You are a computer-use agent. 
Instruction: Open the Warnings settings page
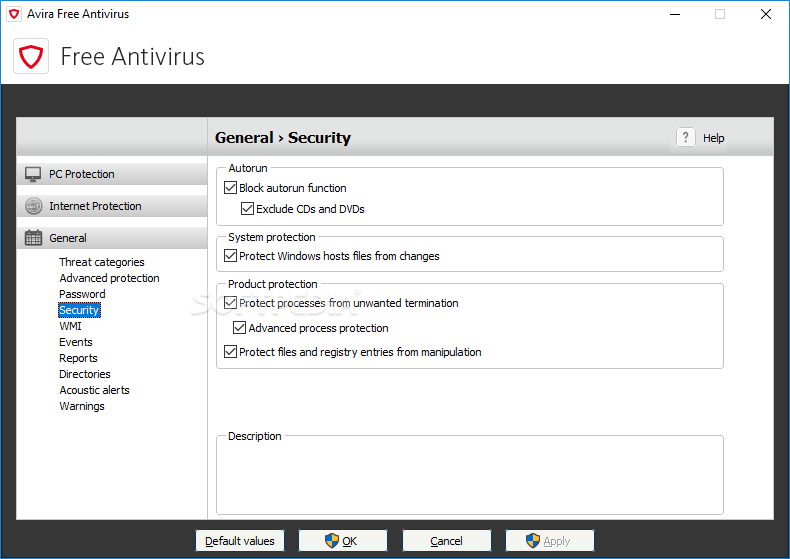pyautogui.click(x=82, y=406)
